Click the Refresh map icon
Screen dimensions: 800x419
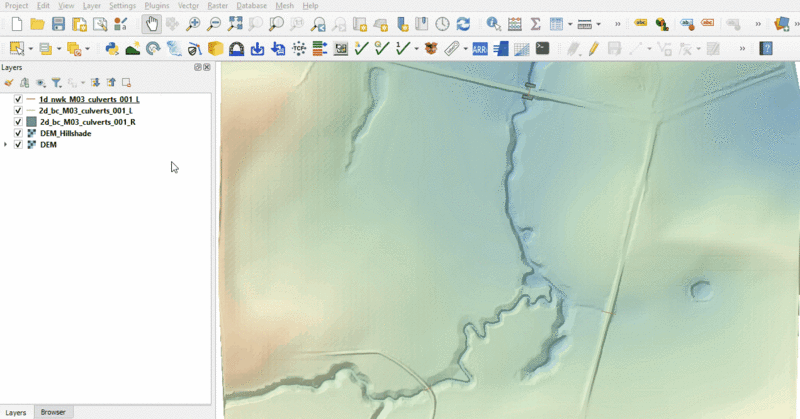click(463, 24)
